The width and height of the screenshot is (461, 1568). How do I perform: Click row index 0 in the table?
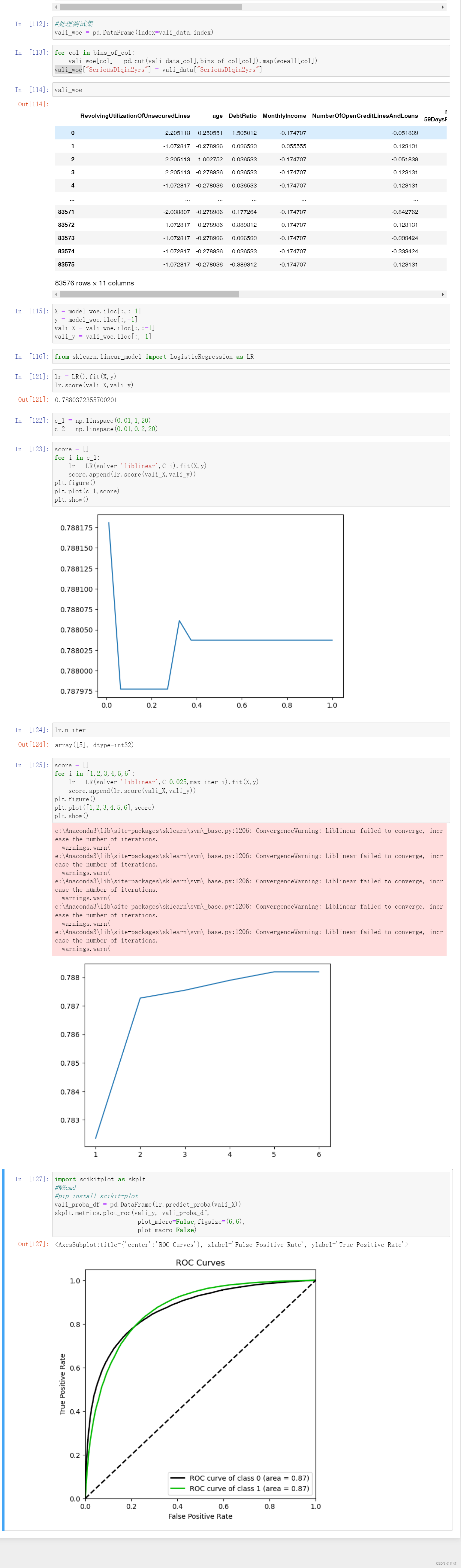pyautogui.click(x=72, y=133)
